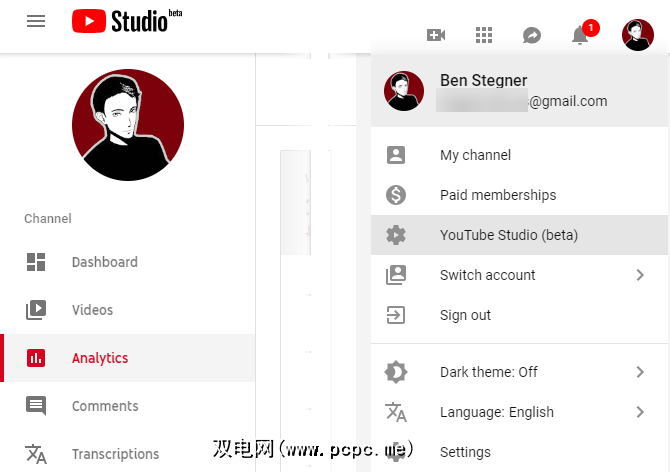Click the Language translate icon in account menu
Image resolution: width=670 pixels, height=472 pixels.
point(396,412)
